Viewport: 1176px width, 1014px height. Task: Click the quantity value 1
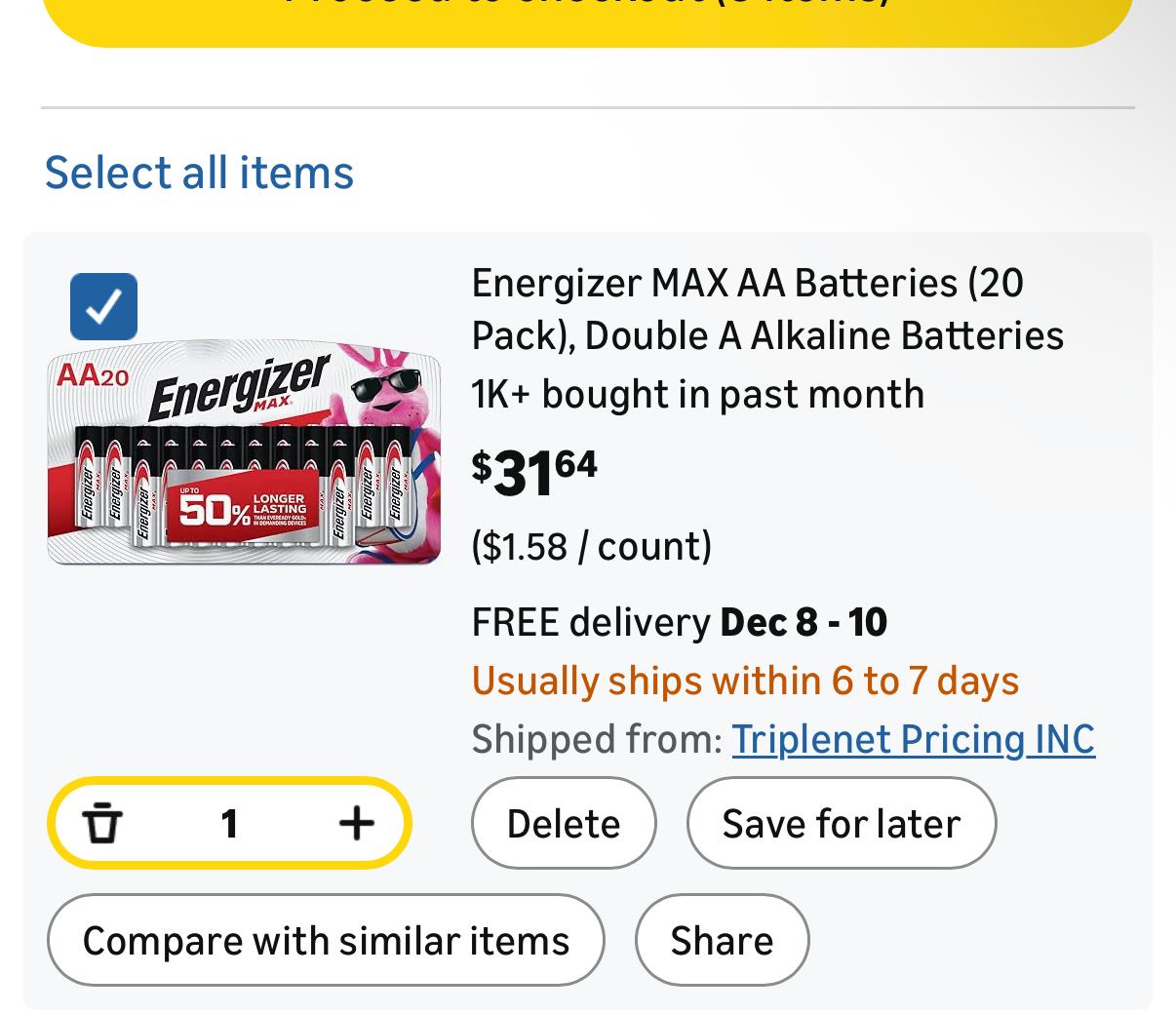[x=229, y=824]
